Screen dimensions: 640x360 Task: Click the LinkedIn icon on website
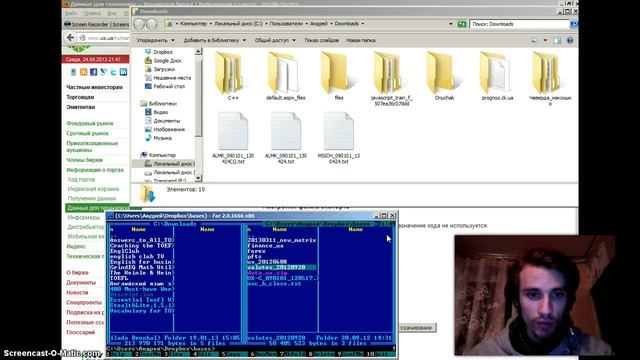pos(123,72)
